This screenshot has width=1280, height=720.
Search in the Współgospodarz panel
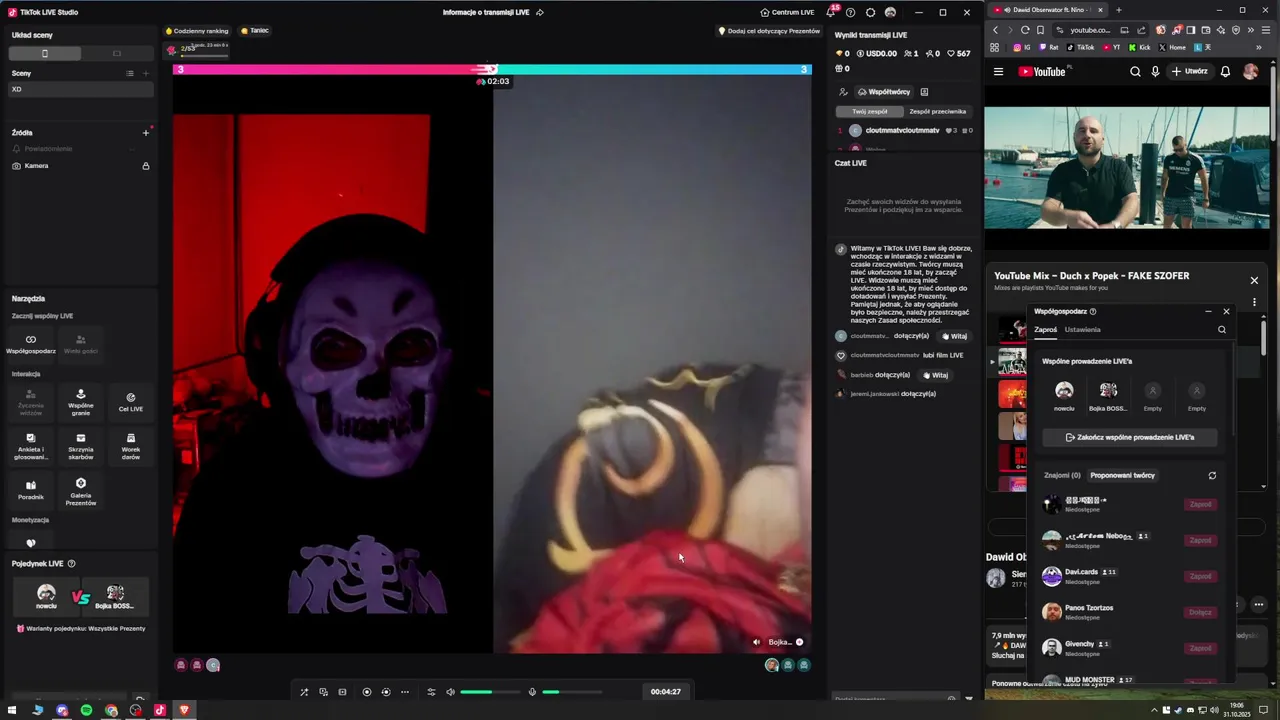pyautogui.click(x=1222, y=329)
